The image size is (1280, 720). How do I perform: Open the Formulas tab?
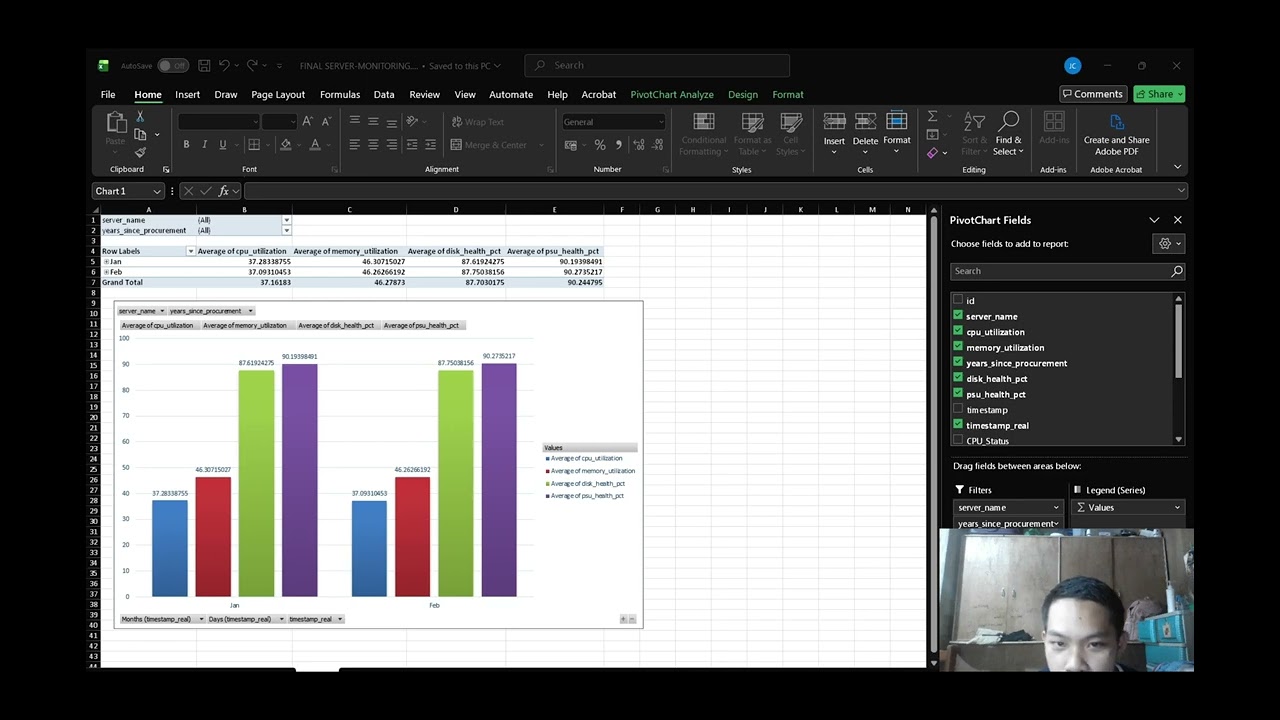click(340, 94)
